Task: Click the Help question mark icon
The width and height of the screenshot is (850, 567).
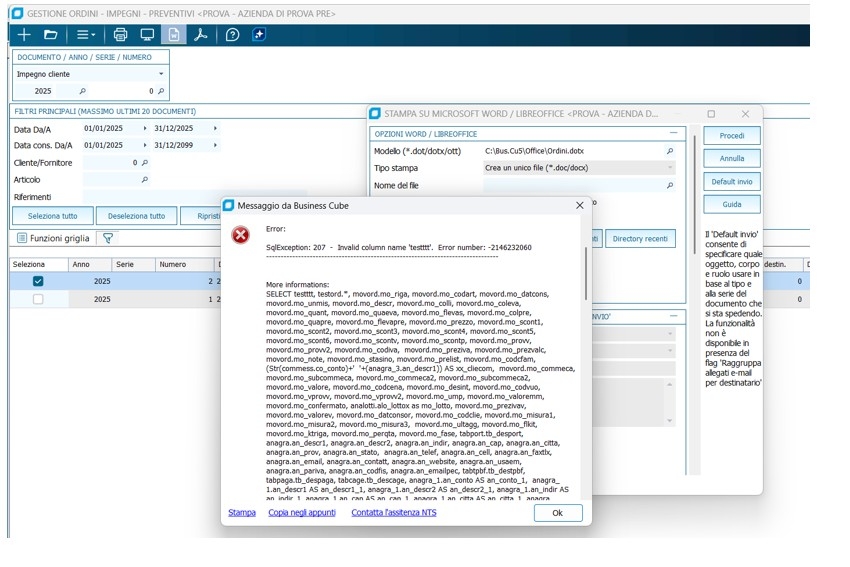Action: pos(233,35)
